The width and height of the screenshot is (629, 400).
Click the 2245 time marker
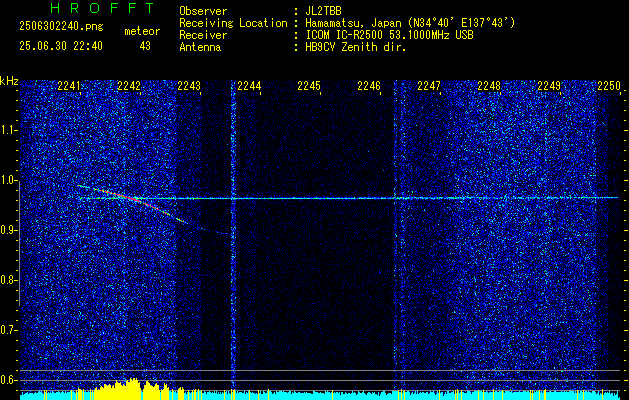click(309, 86)
